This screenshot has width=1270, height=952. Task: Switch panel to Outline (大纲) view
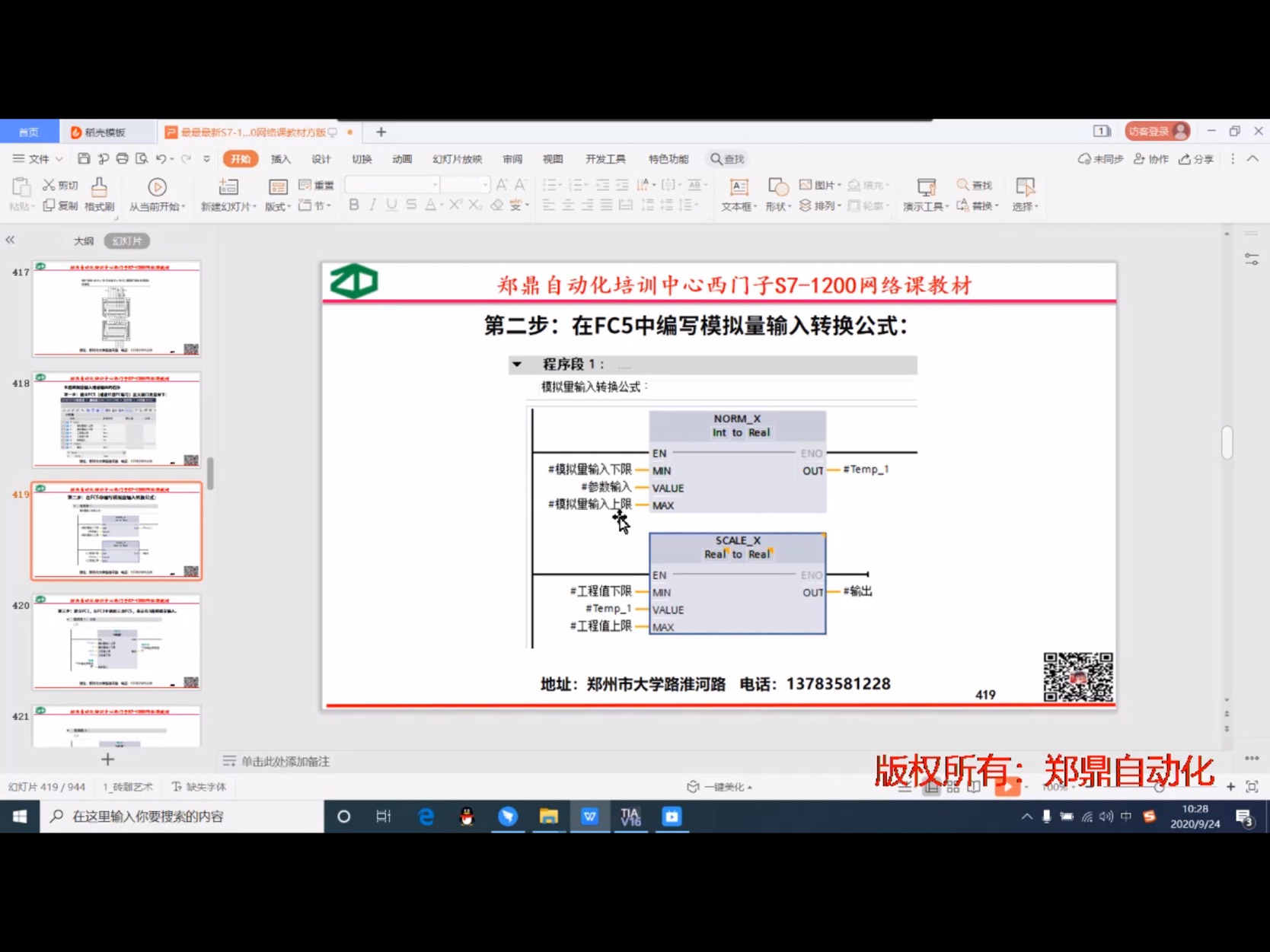(84, 240)
